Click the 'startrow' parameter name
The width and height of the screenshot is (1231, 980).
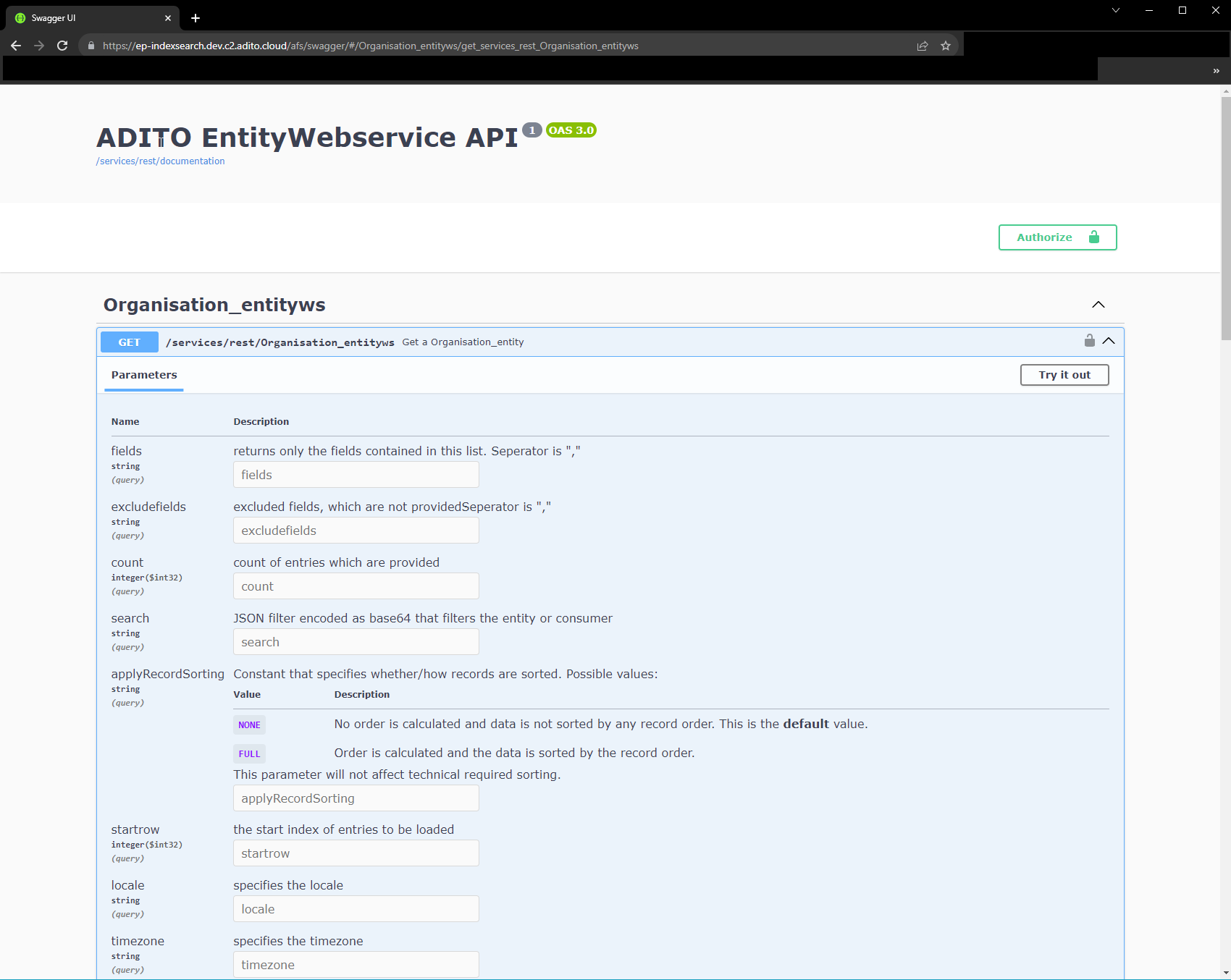click(135, 829)
